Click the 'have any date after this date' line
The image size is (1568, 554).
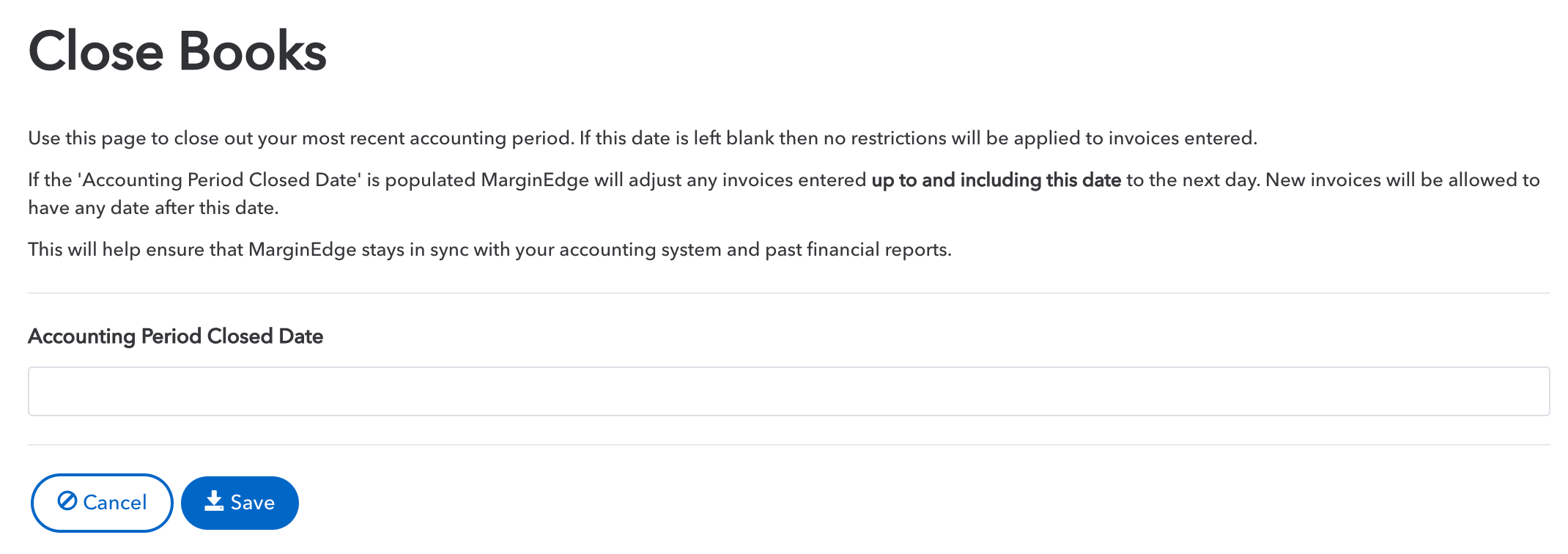[153, 208]
